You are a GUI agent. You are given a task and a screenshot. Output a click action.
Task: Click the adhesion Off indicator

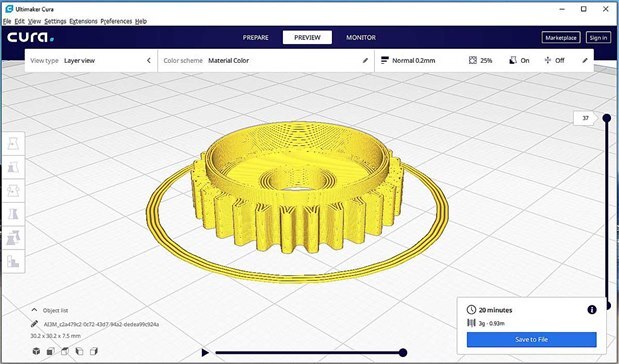click(554, 60)
